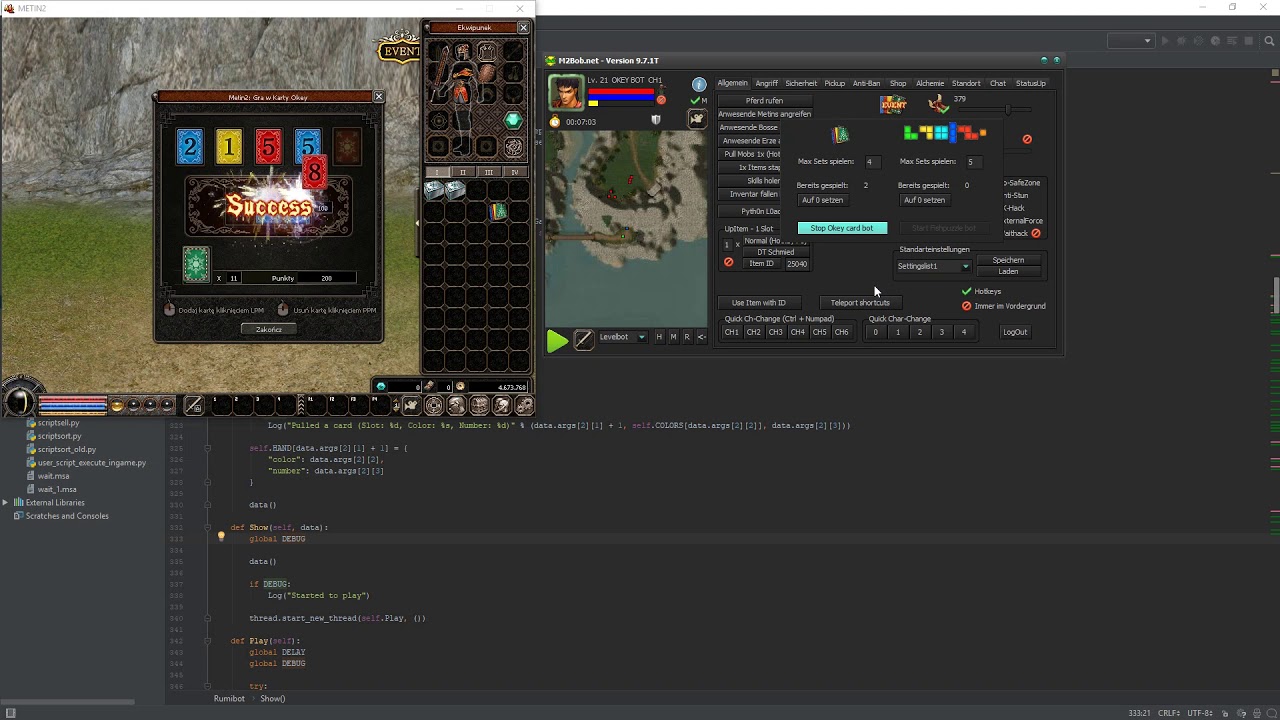1280x720 pixels.
Task: Click the game camera icon in bottom bar
Action: click(410, 405)
